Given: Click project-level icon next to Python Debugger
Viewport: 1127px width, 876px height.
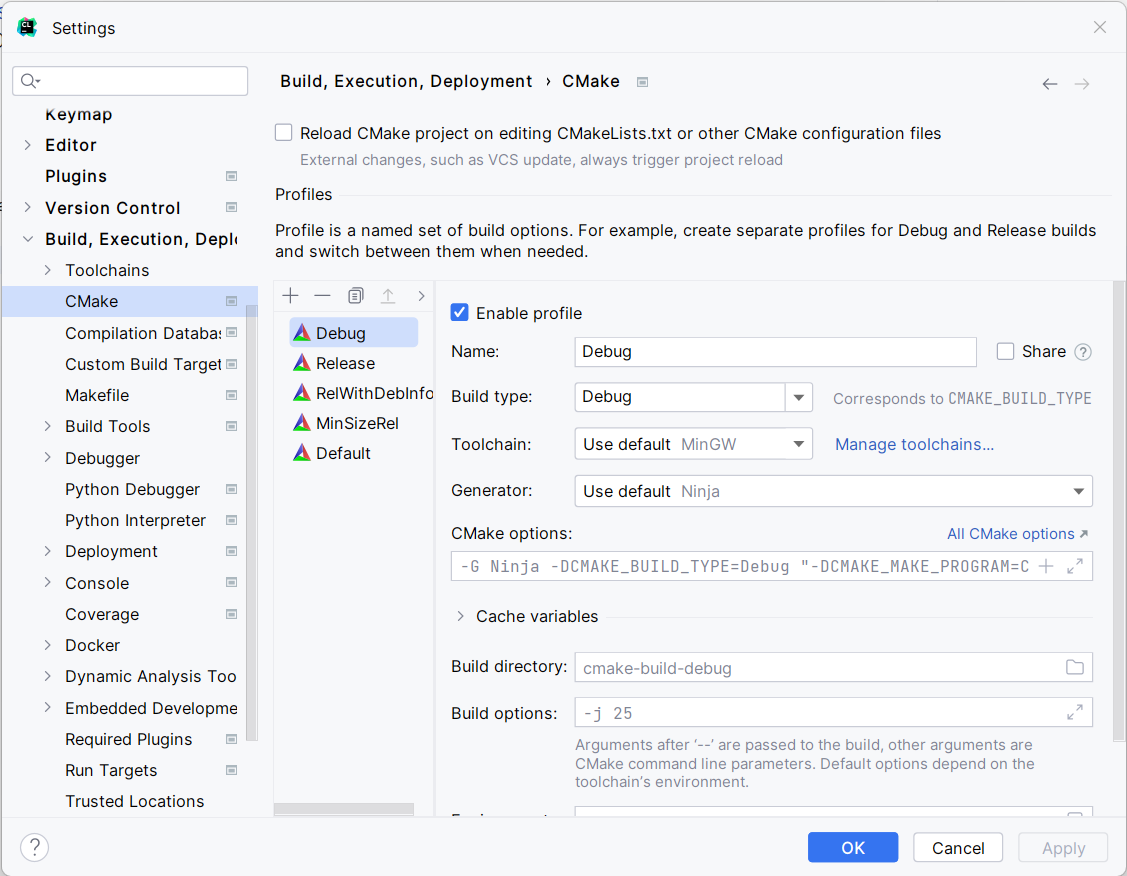Looking at the screenshot, I should coord(231,489).
